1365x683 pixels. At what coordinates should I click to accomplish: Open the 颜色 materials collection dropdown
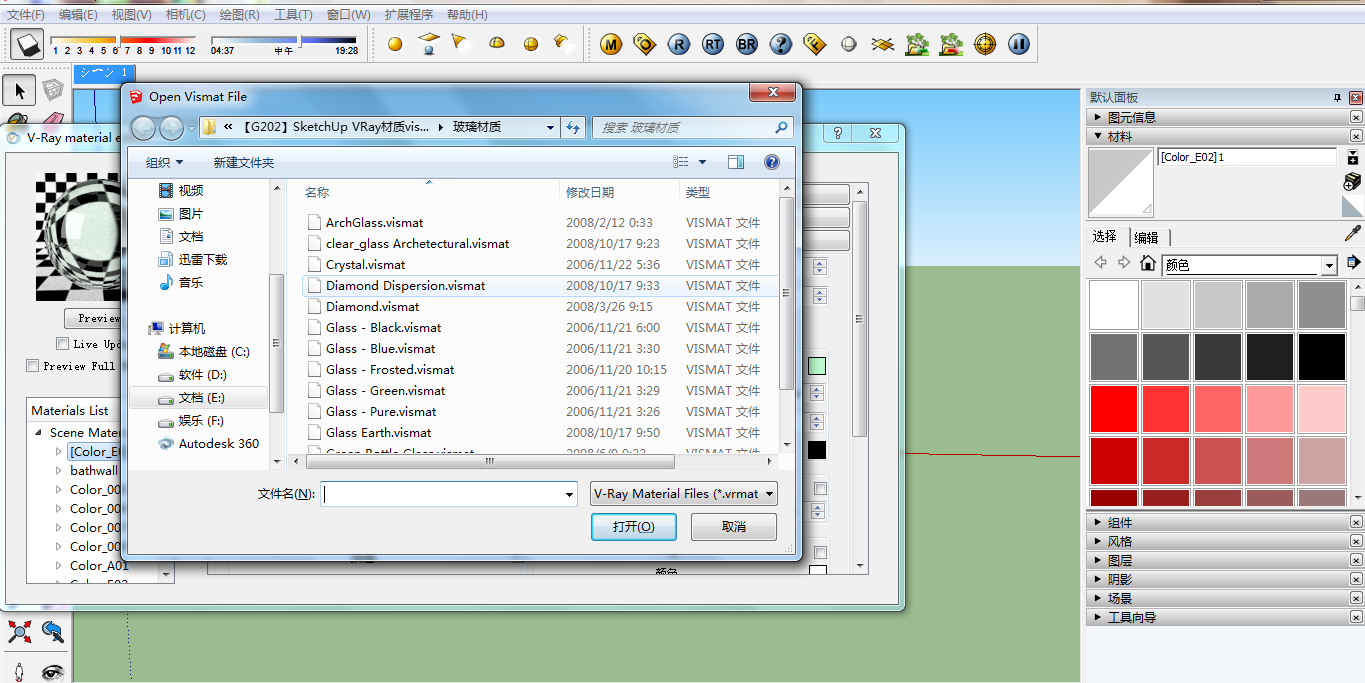(1330, 264)
